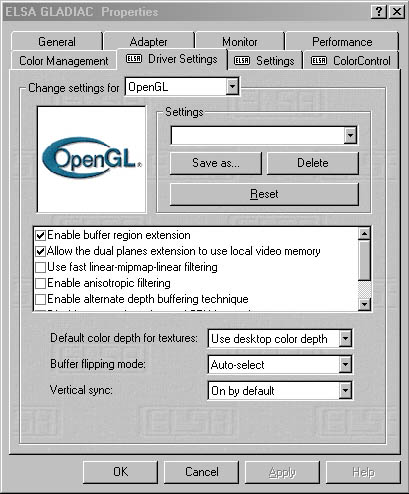The width and height of the screenshot is (409, 494).
Task: Click the question mark help icon in title bar
Action: click(379, 12)
